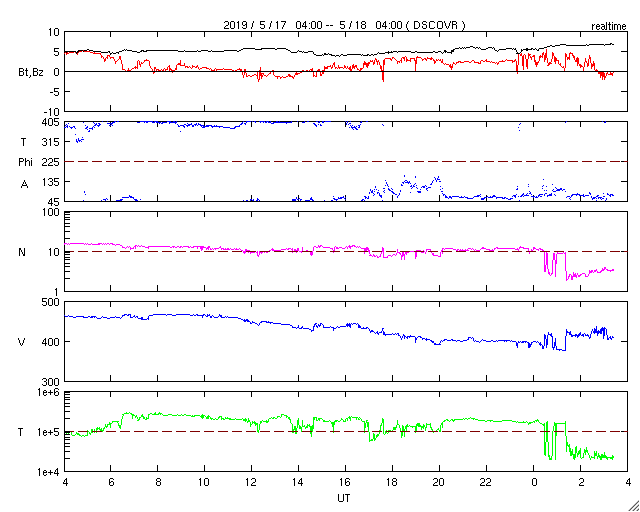
Task: Select the "500" velocity tick label
Action: (52, 302)
